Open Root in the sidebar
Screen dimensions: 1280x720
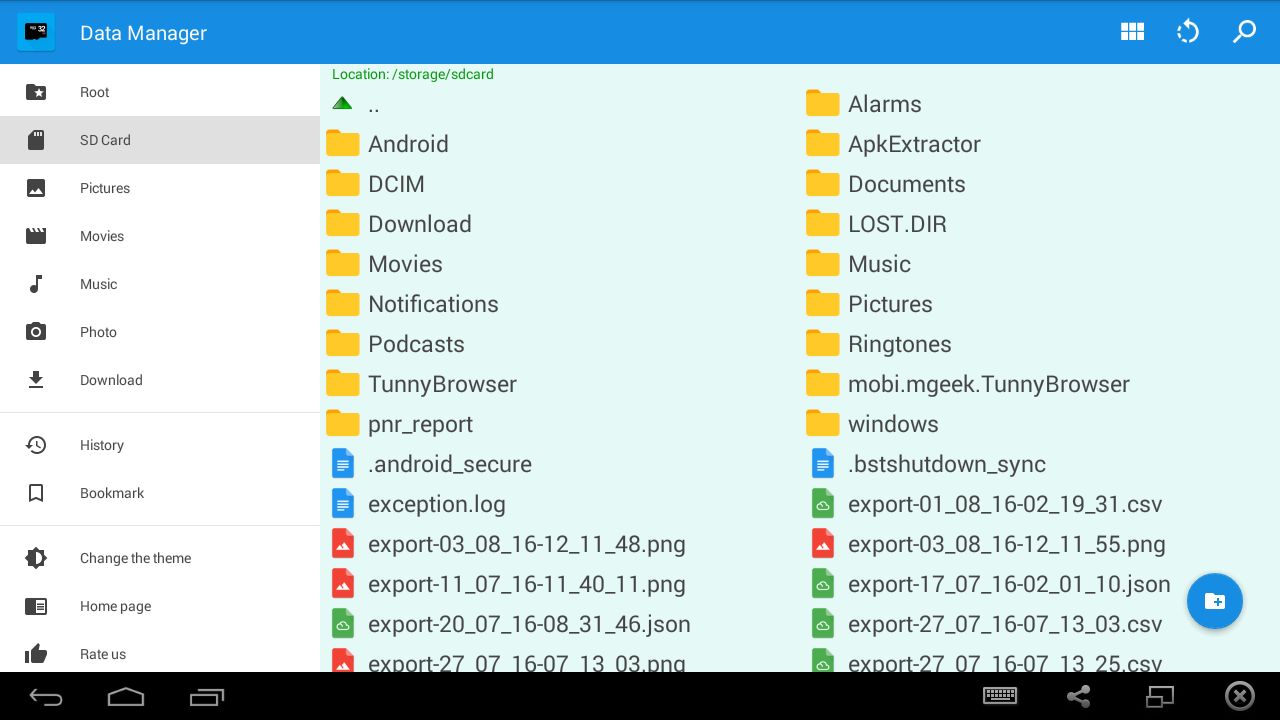click(160, 92)
